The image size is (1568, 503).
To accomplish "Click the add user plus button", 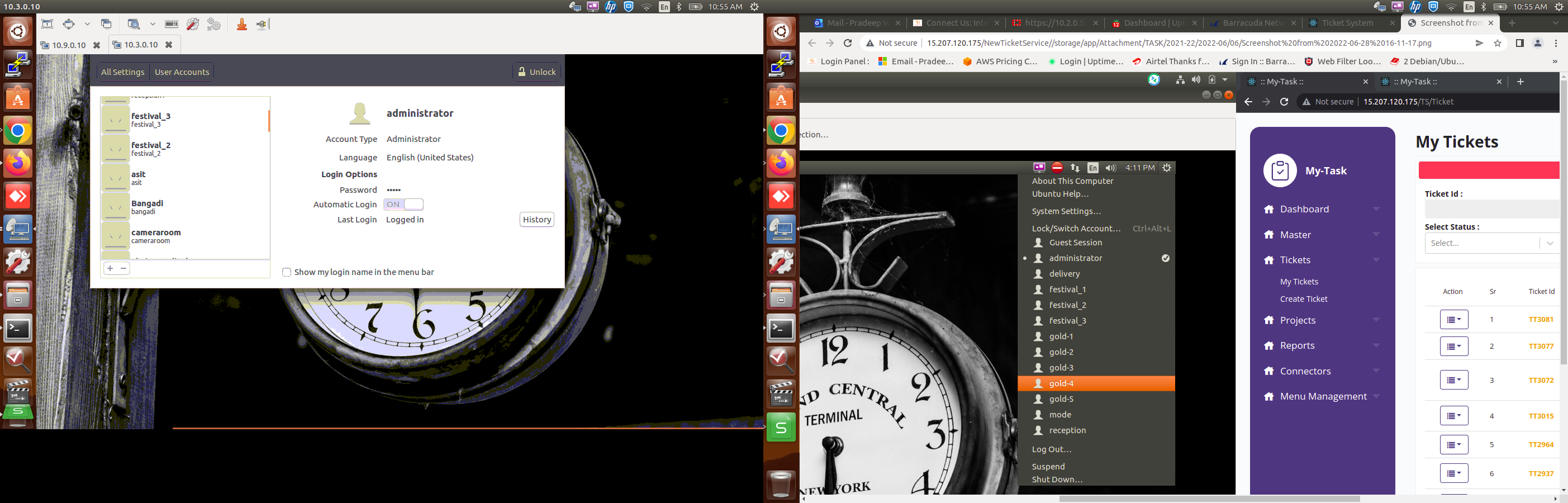I will point(110,268).
